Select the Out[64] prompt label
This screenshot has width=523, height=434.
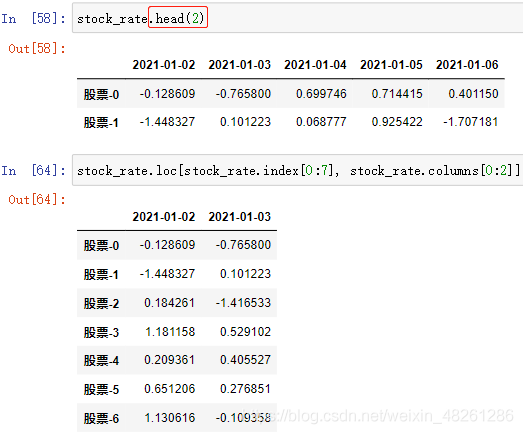(37, 200)
